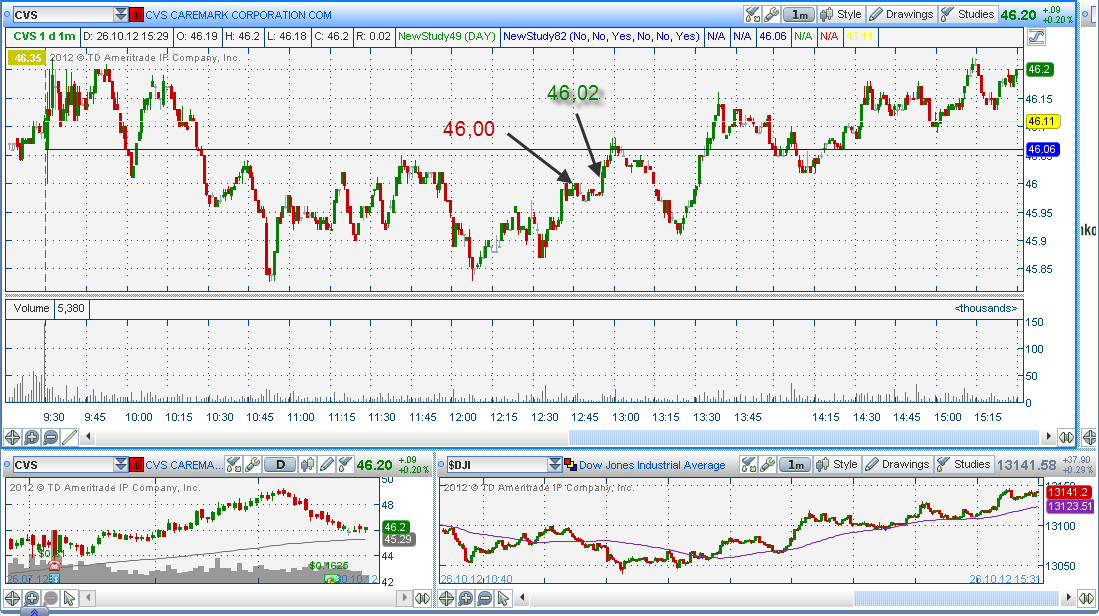Click the curve icon at chart top-right
Image resolution: width=1099 pixels, height=616 pixels.
pos(1037,36)
